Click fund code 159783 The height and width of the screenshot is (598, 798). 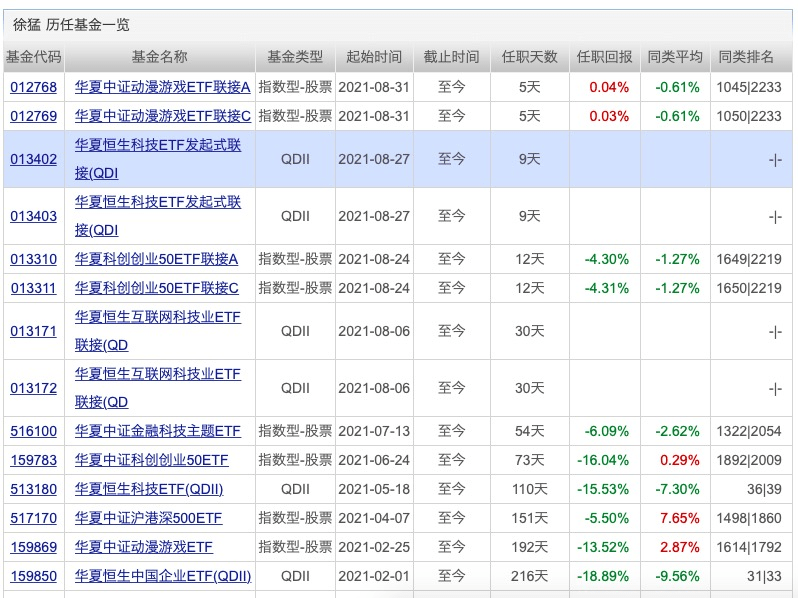[33, 460]
